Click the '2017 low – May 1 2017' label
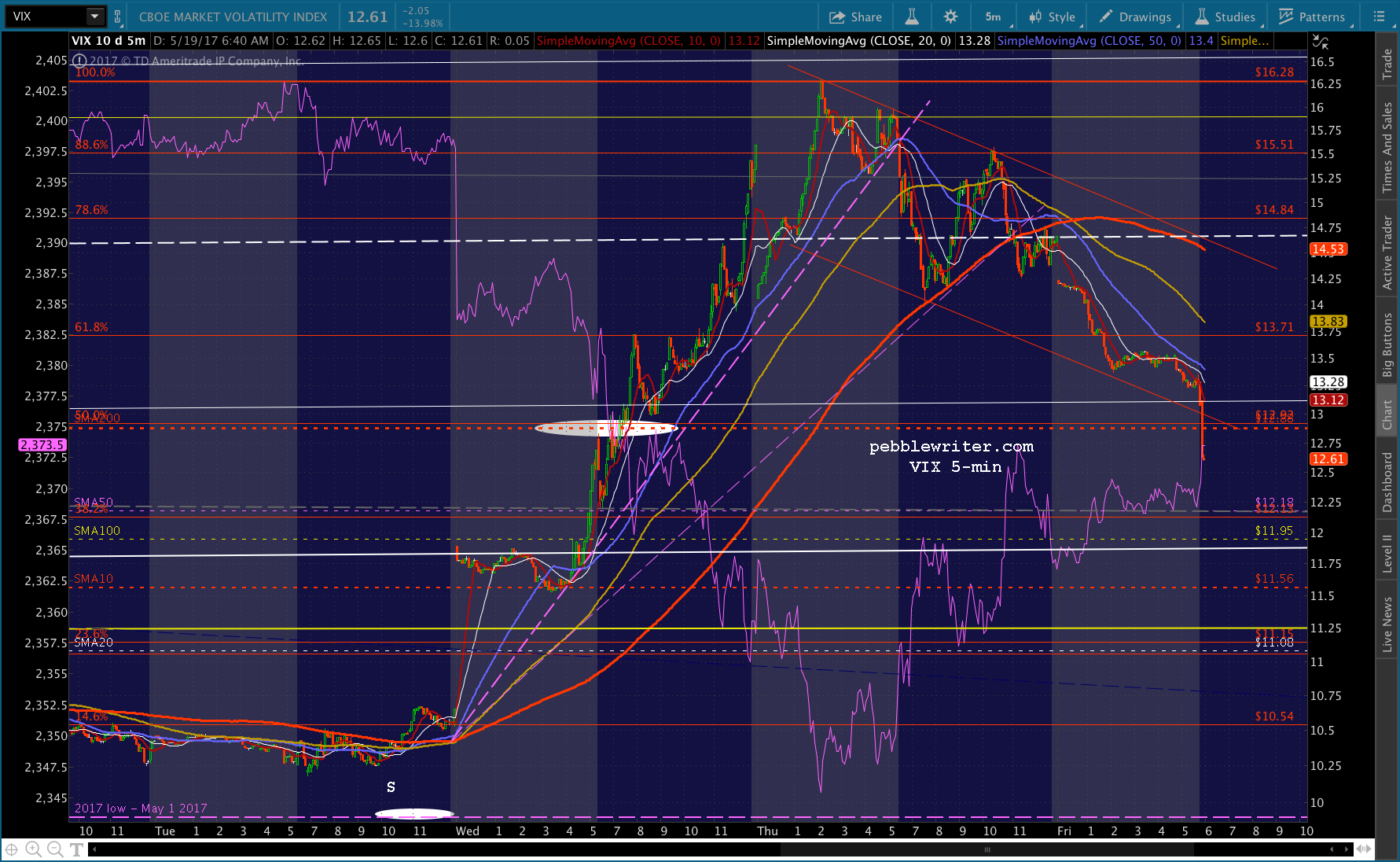1400x862 pixels. coord(141,809)
